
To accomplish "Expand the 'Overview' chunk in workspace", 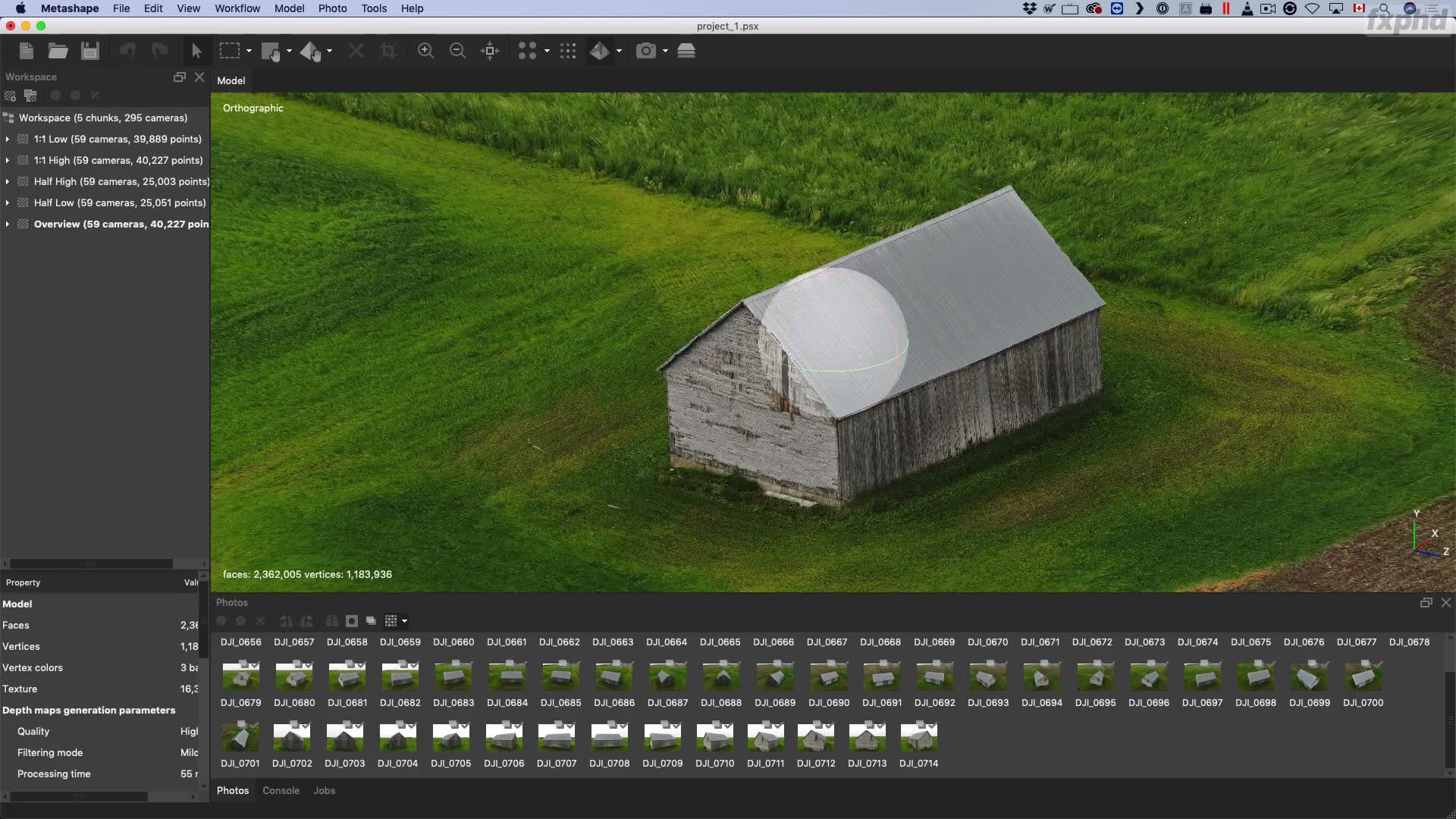I will click(x=9, y=223).
